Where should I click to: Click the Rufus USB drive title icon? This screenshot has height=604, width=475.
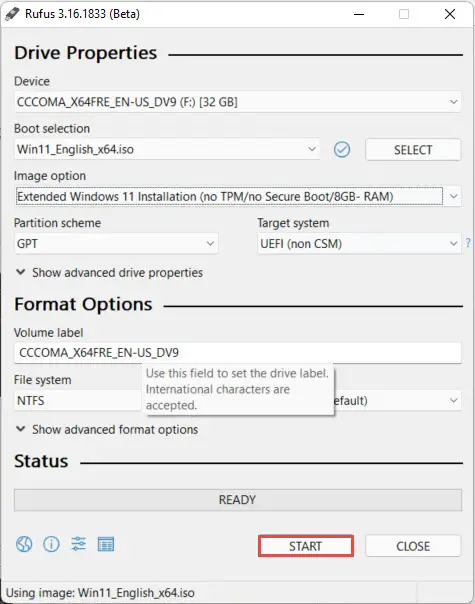point(12,14)
